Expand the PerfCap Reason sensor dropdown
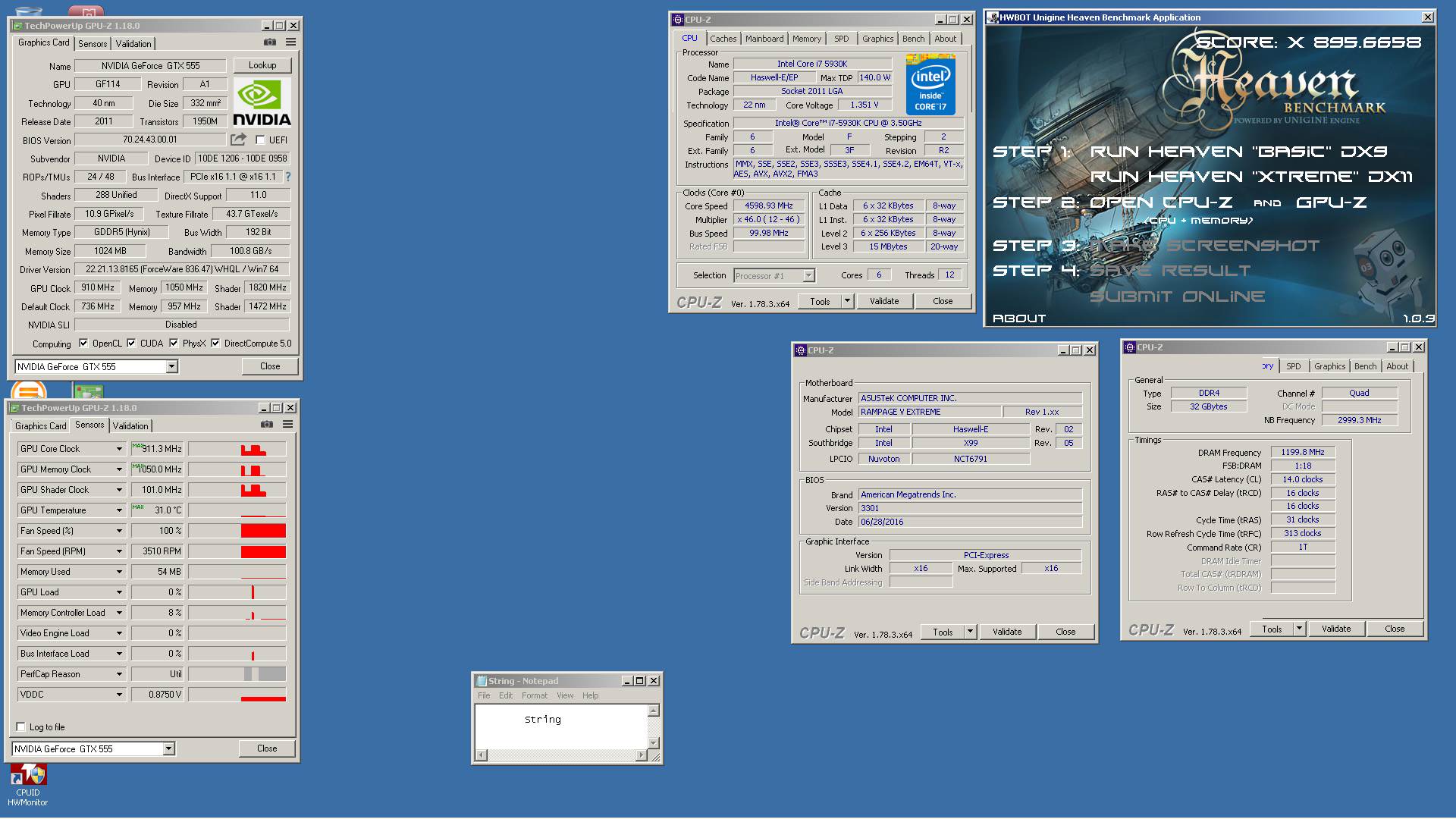 pos(119,674)
